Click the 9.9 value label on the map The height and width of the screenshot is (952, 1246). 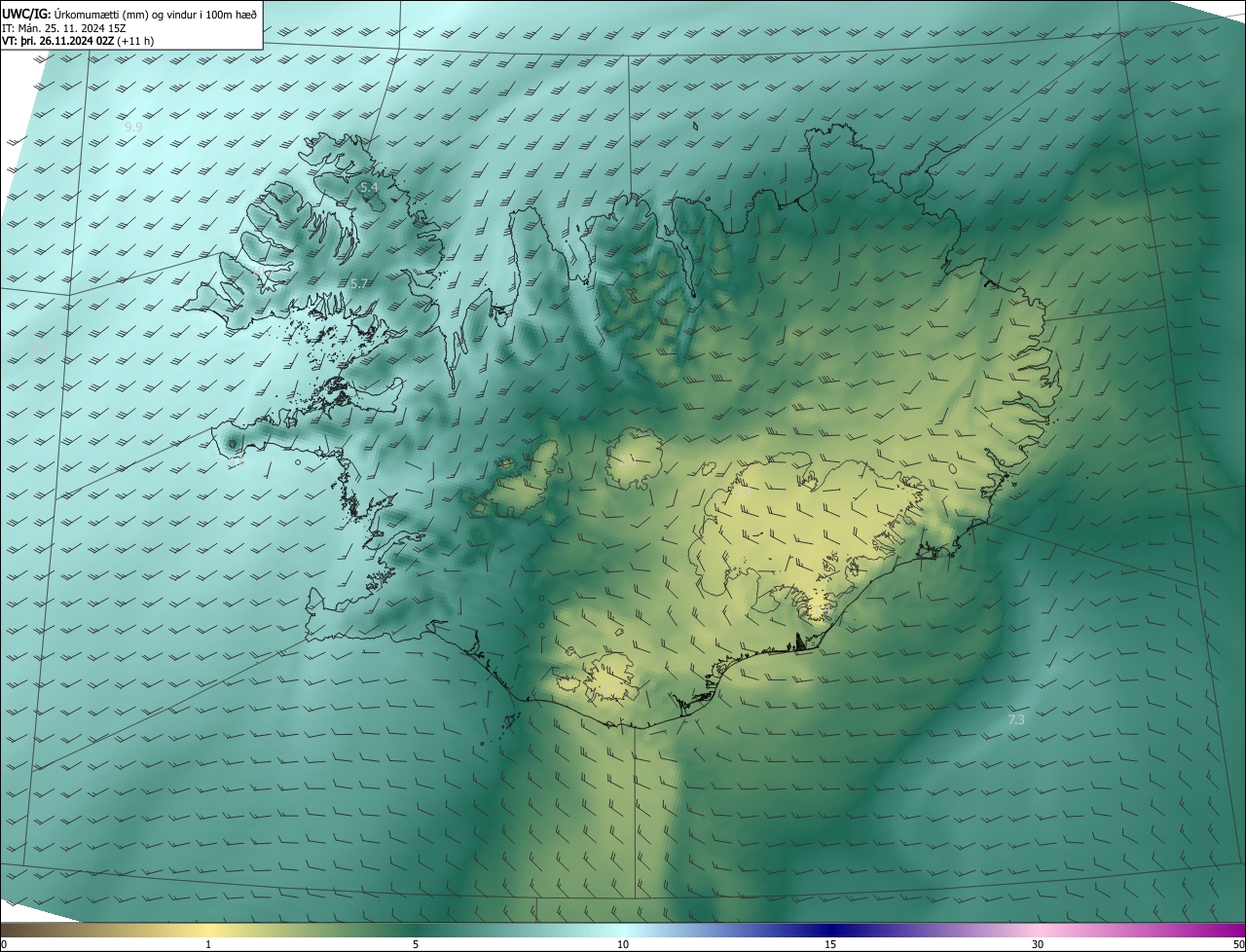[133, 128]
